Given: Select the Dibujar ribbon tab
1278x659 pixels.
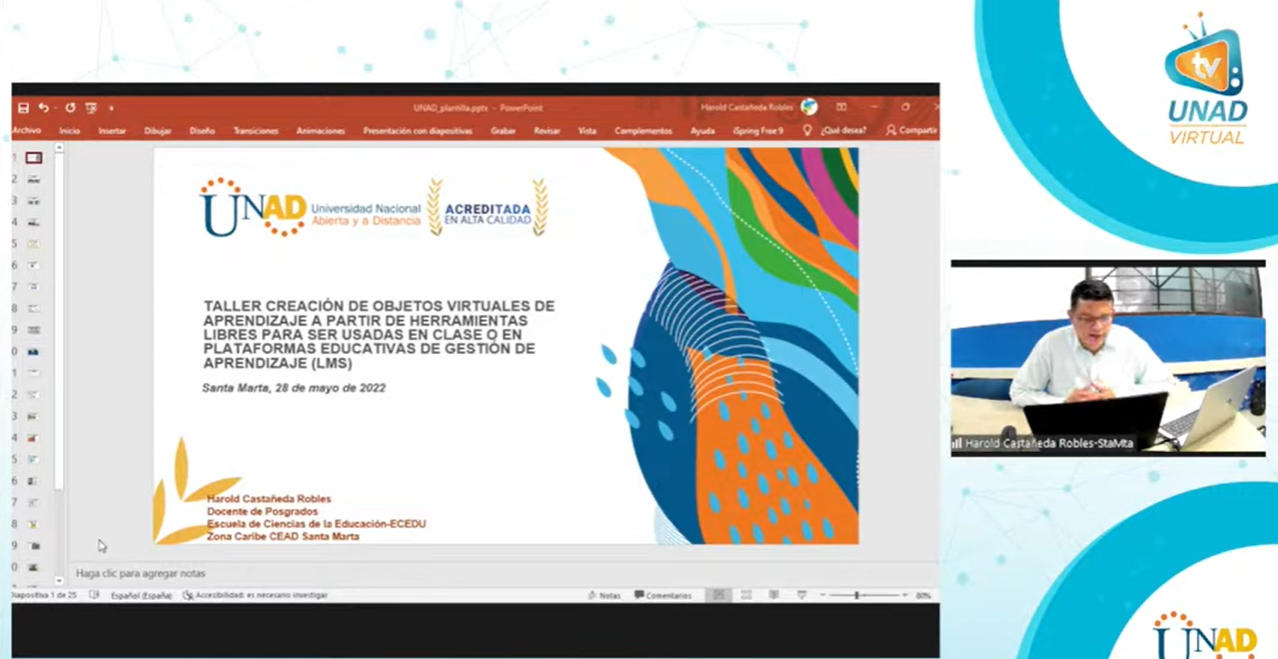Looking at the screenshot, I should 157,131.
